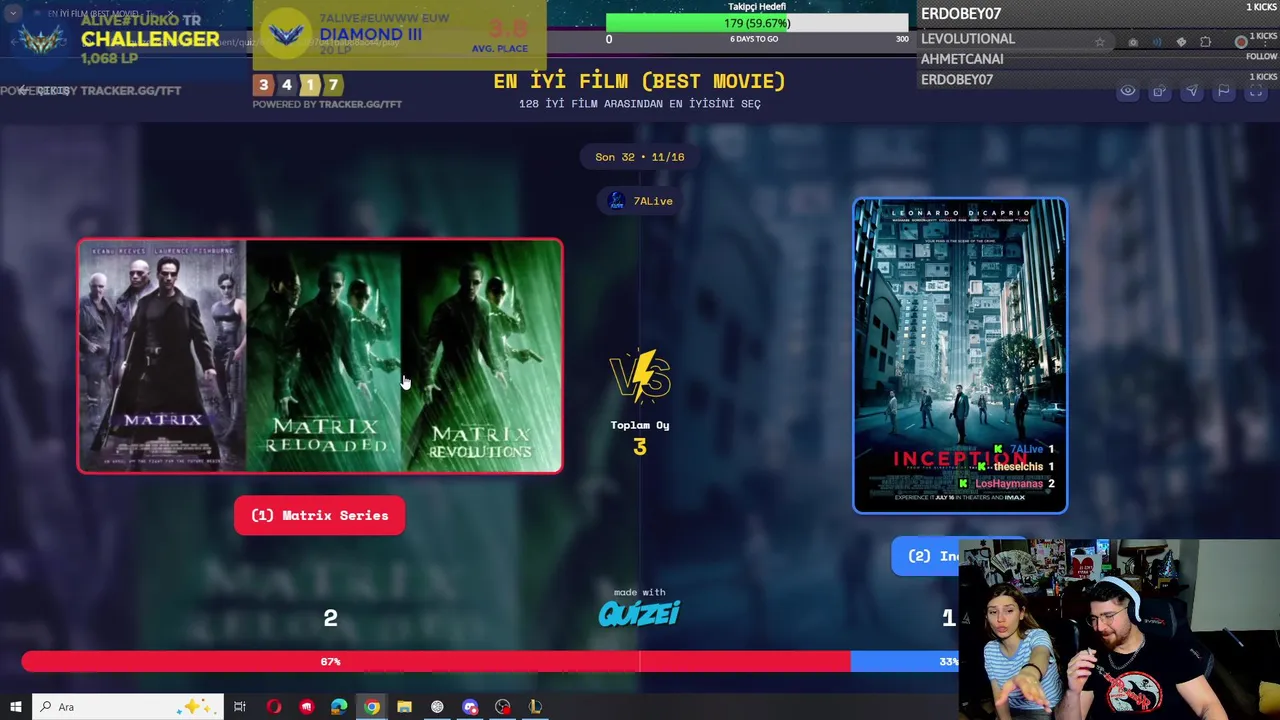Click 'Toplam Oy' vote count label

(x=640, y=425)
